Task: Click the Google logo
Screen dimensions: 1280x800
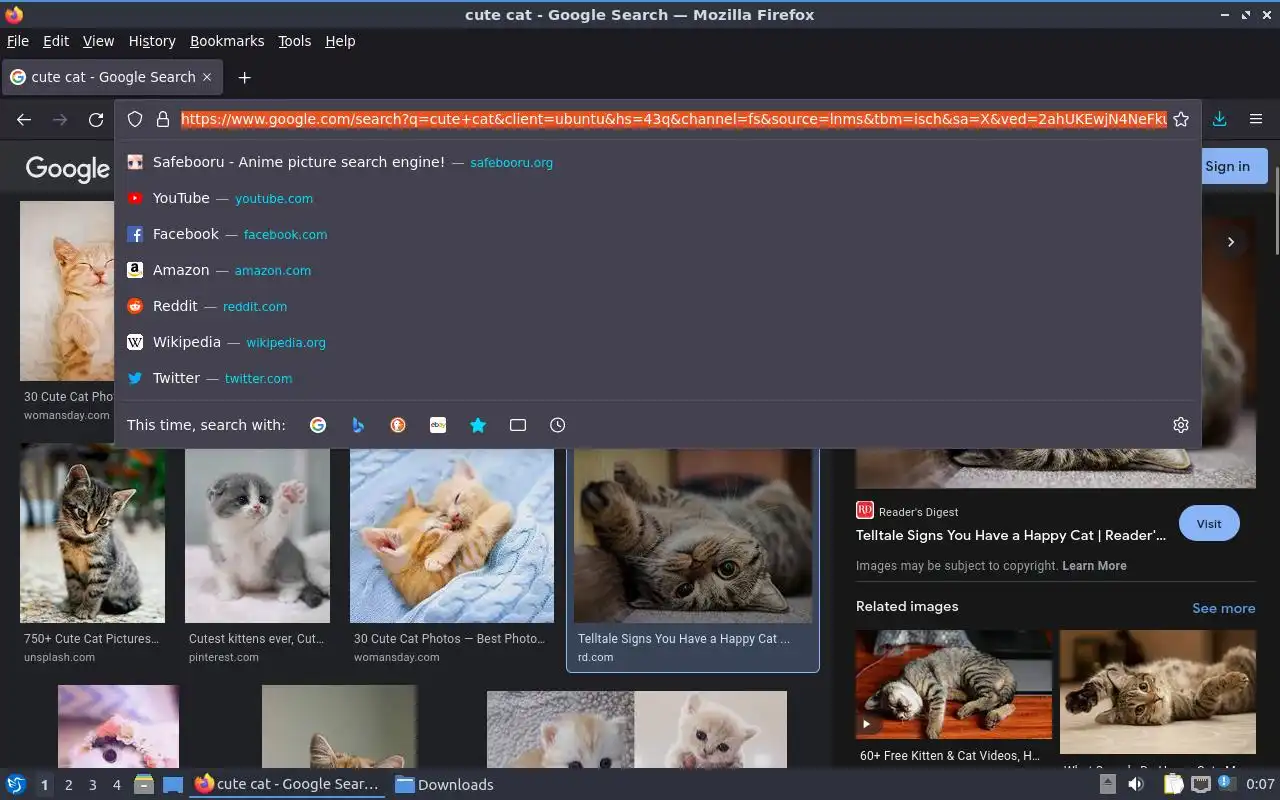Action: pos(67,169)
